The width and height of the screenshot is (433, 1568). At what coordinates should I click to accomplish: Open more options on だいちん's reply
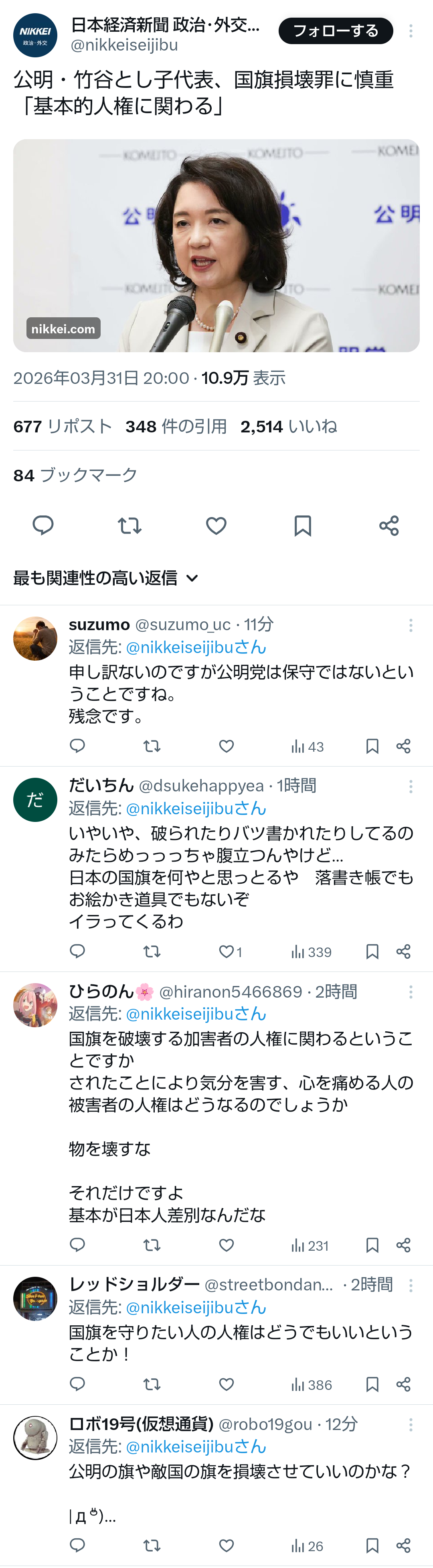click(411, 787)
